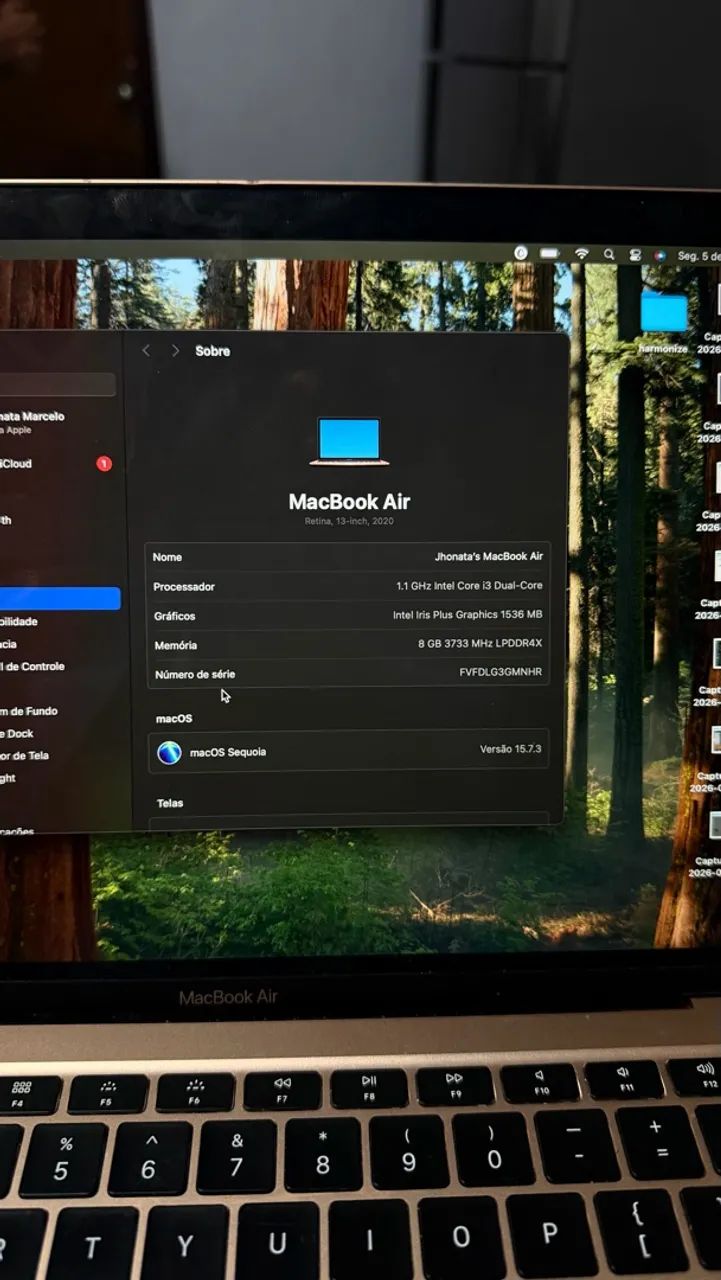
Task: Click the 'MacBook Air' heading
Action: click(x=349, y=501)
